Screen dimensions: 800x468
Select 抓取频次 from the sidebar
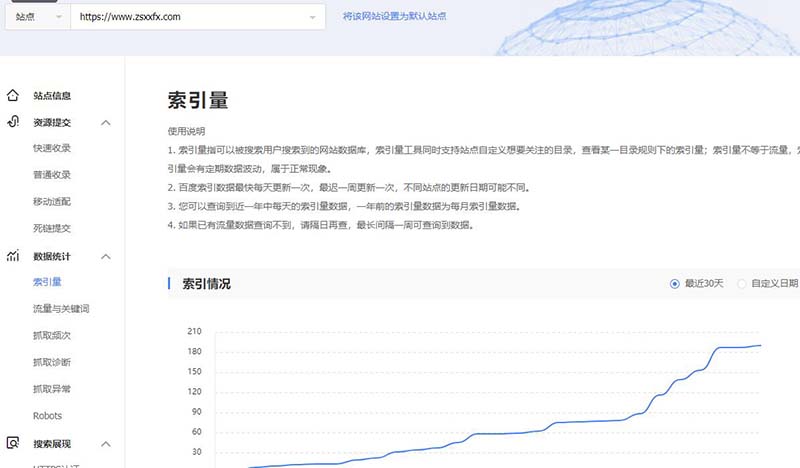(52, 336)
